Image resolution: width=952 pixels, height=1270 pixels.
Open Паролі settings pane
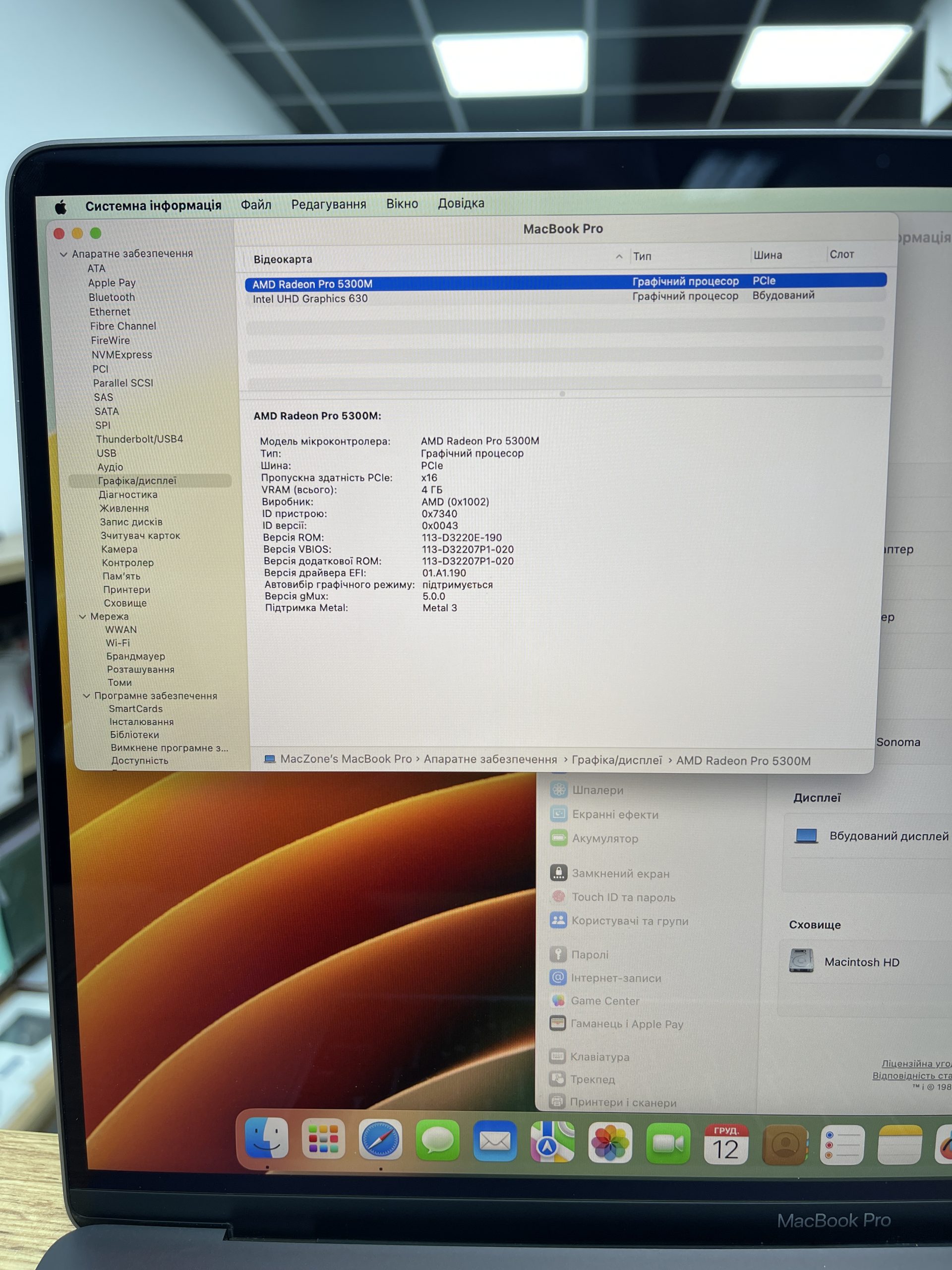[x=589, y=954]
